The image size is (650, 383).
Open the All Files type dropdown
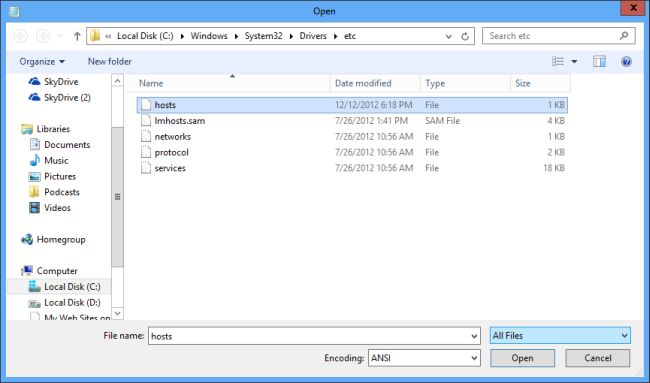560,335
